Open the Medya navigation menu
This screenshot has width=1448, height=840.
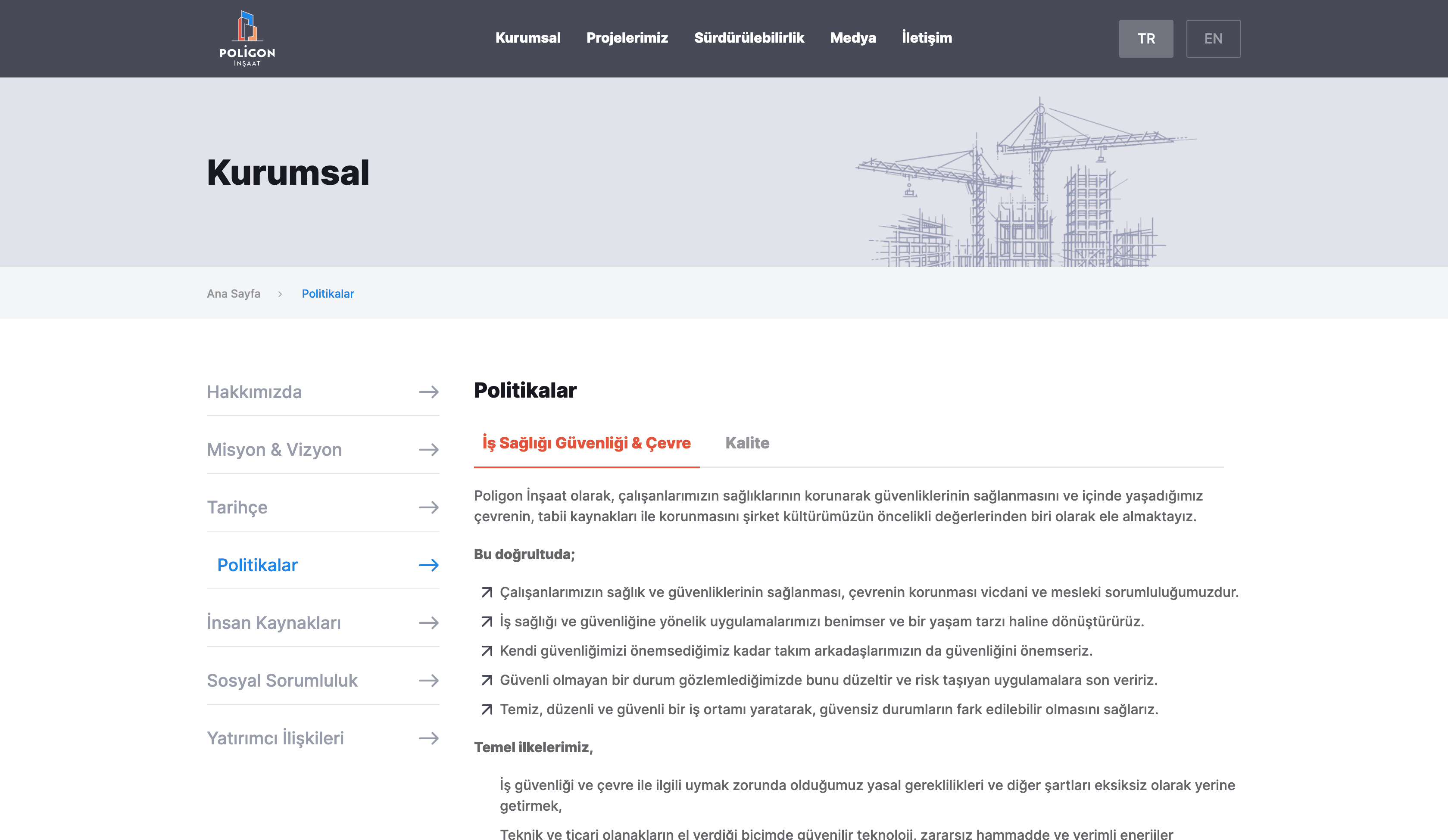click(853, 38)
